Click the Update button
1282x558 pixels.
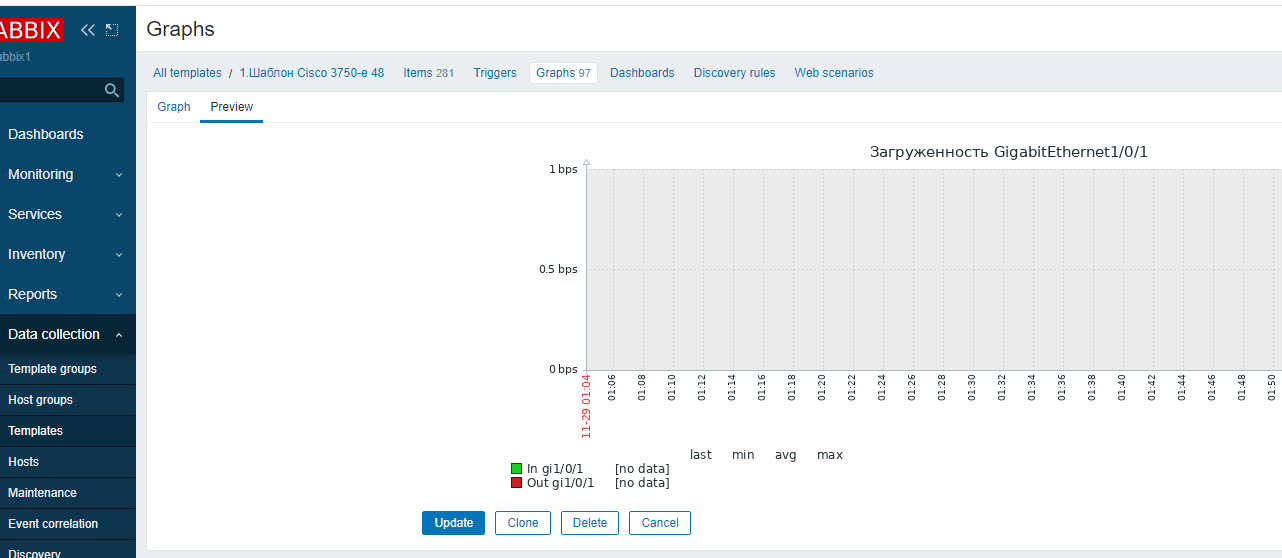click(x=454, y=523)
